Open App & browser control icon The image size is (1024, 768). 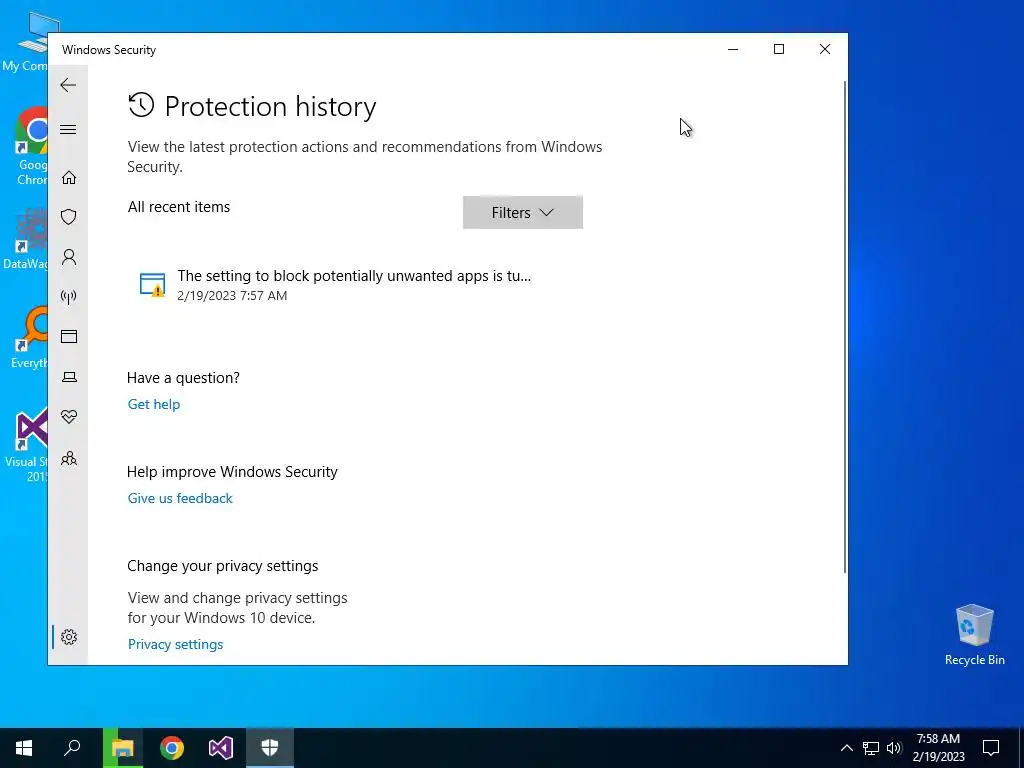click(69, 336)
